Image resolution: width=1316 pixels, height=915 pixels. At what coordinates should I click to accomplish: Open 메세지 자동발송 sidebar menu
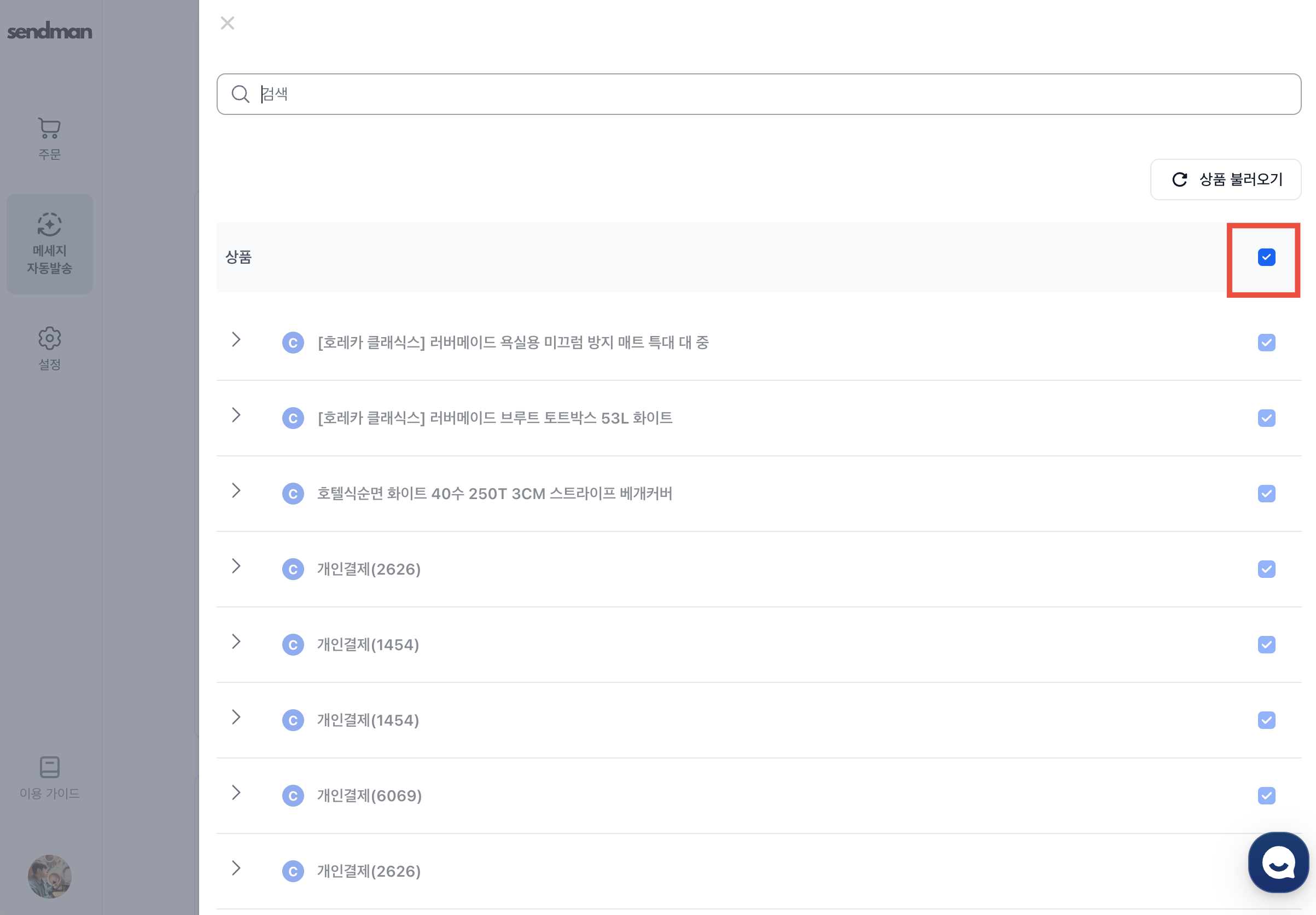[x=49, y=244]
